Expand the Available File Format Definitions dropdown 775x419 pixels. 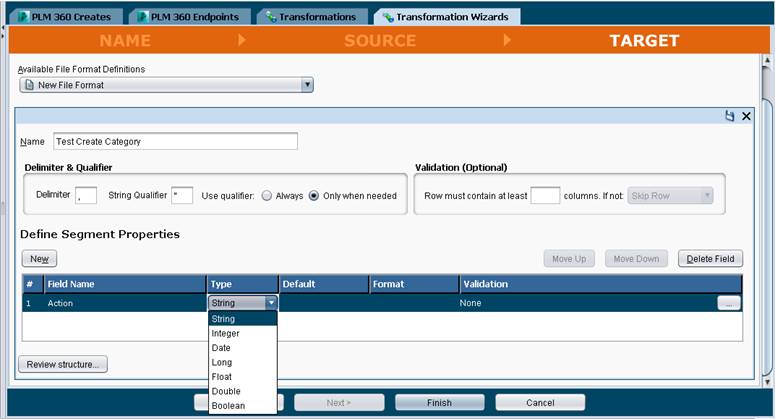[x=307, y=85]
